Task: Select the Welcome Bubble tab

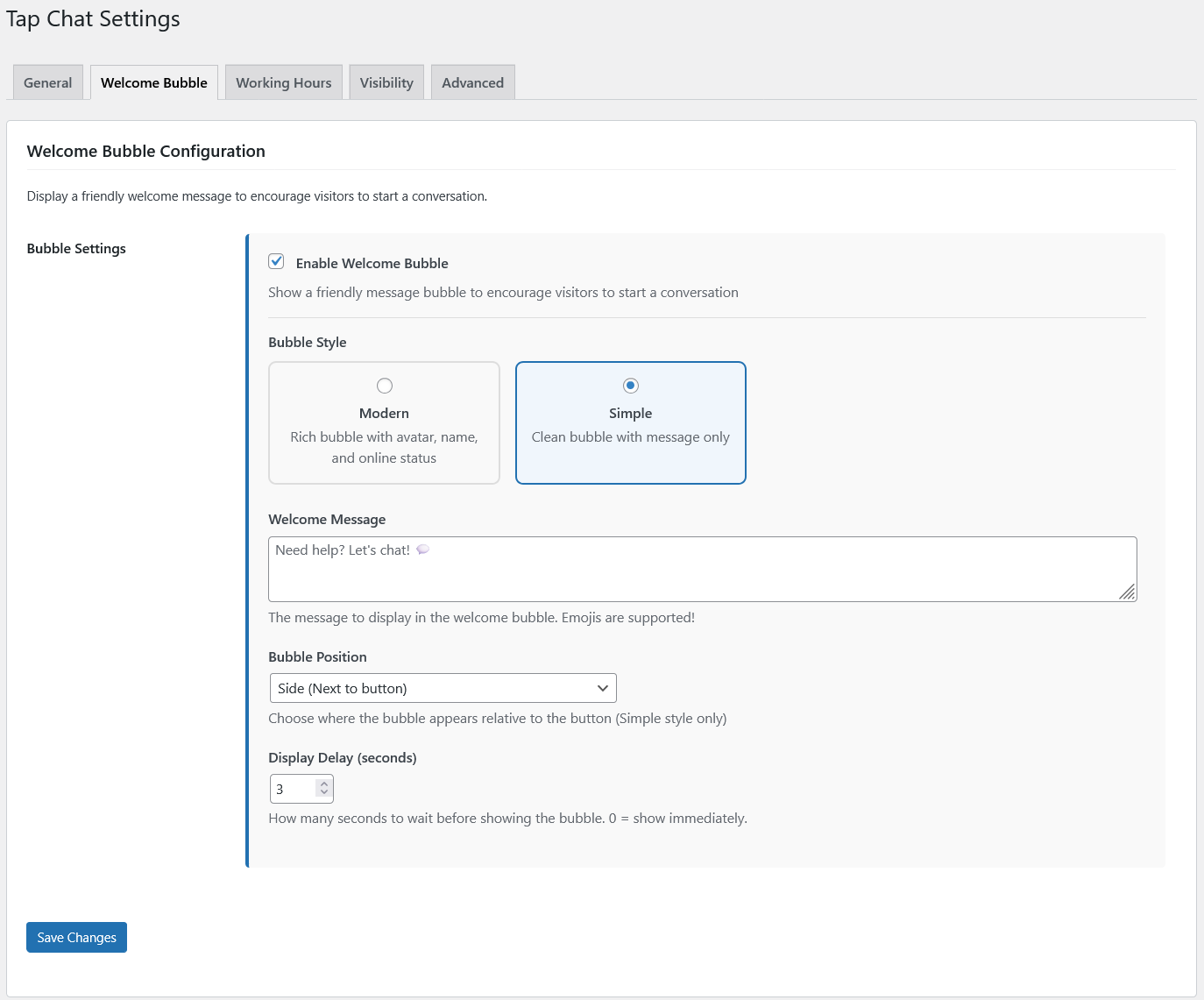Action: tap(154, 82)
